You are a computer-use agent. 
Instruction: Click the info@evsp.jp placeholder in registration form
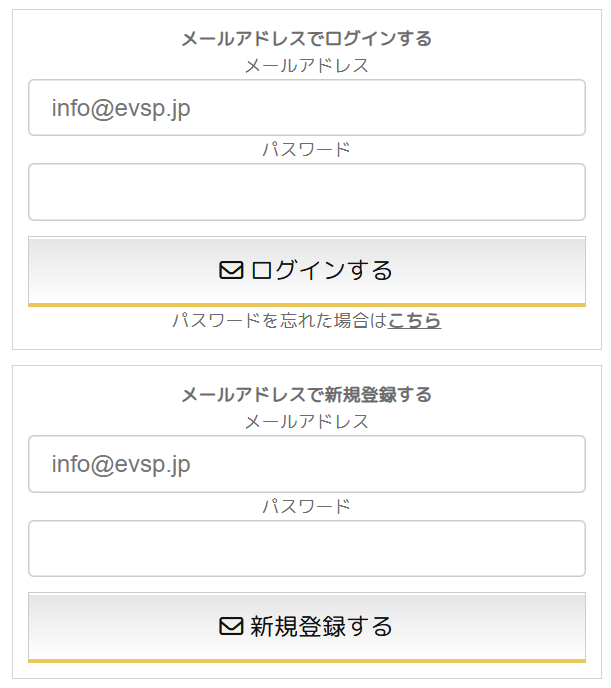pos(121,464)
